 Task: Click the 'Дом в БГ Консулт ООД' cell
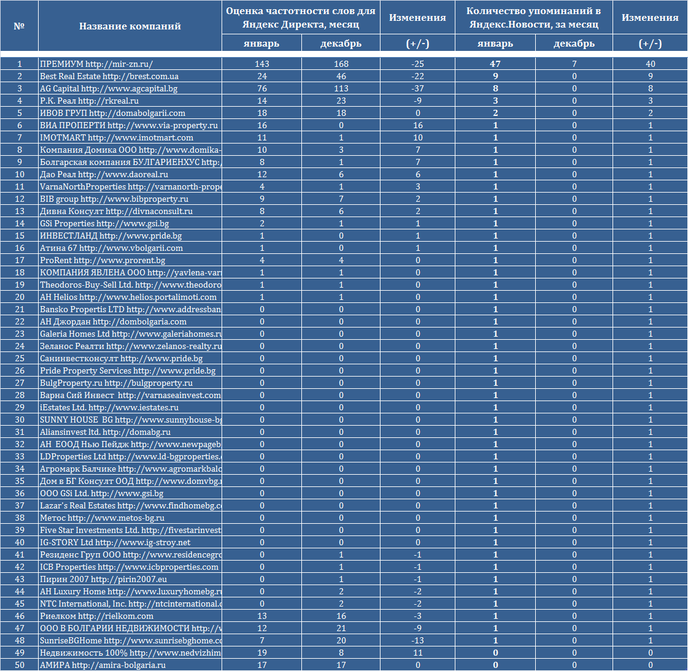pos(130,481)
